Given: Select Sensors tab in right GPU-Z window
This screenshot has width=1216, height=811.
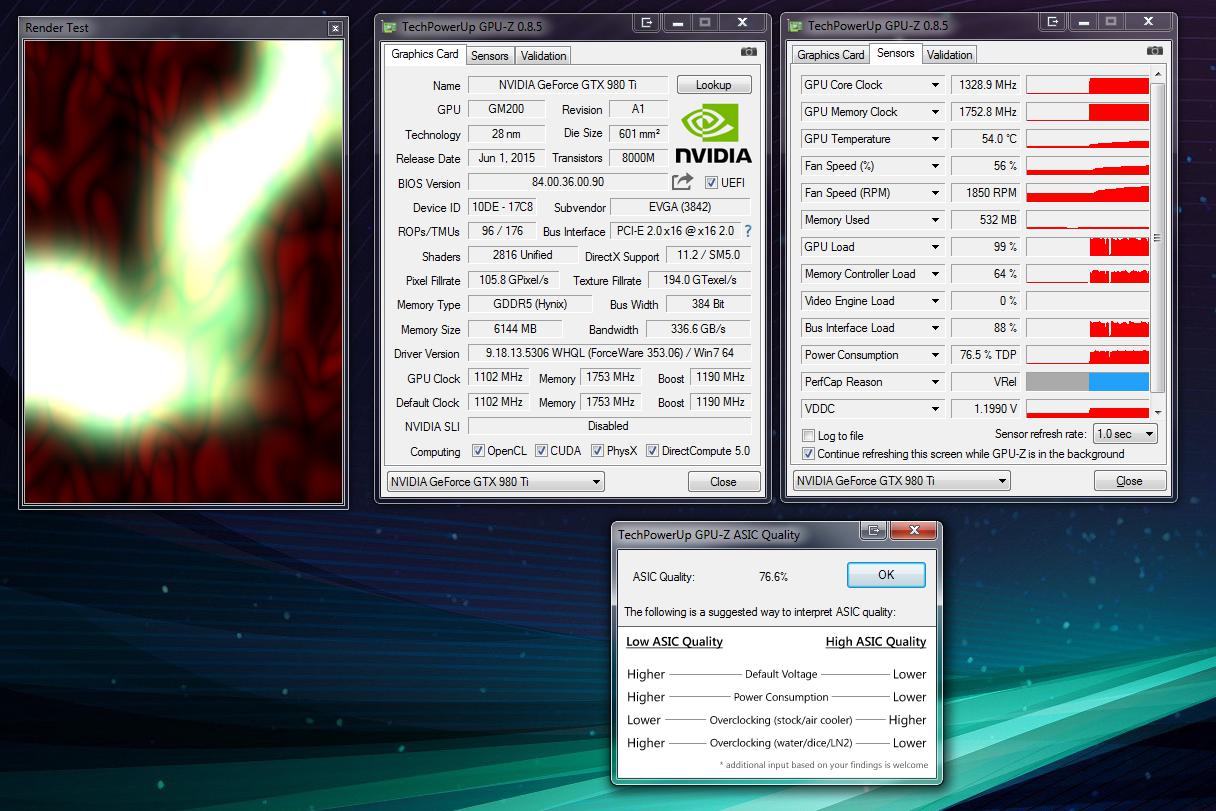Looking at the screenshot, I should 895,53.
